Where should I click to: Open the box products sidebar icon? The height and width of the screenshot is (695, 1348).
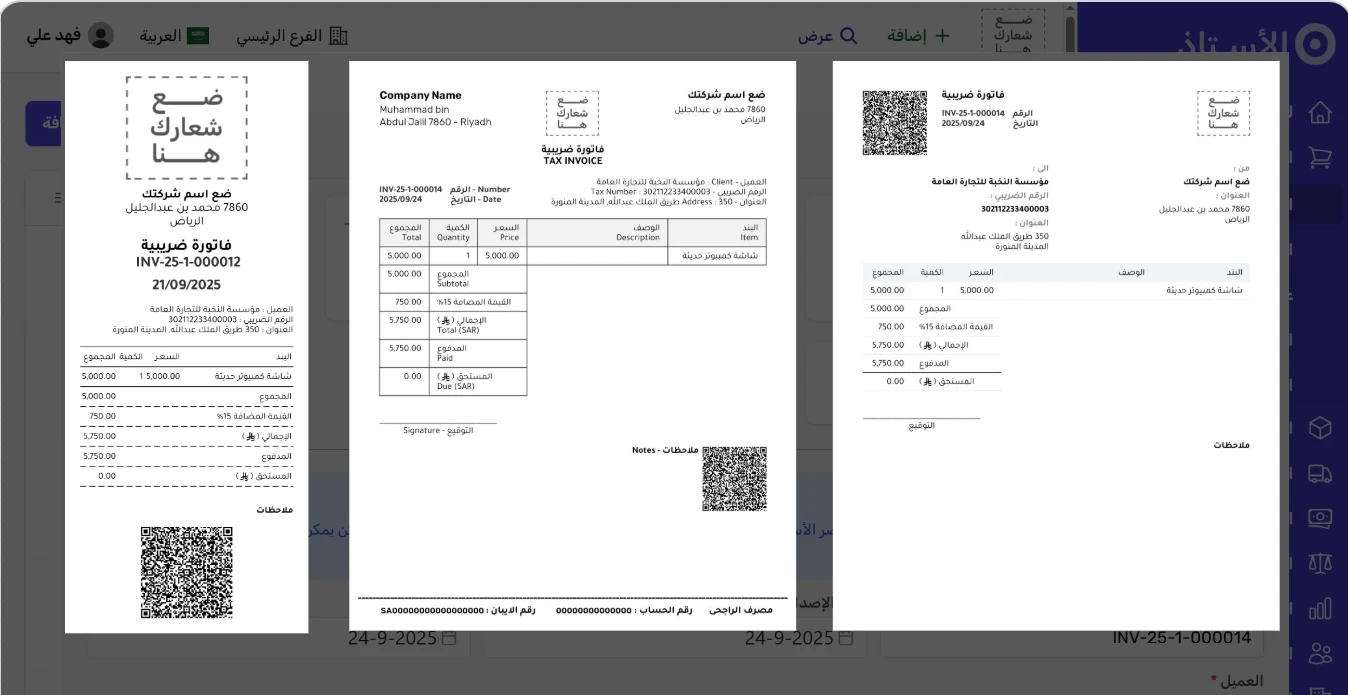1320,428
